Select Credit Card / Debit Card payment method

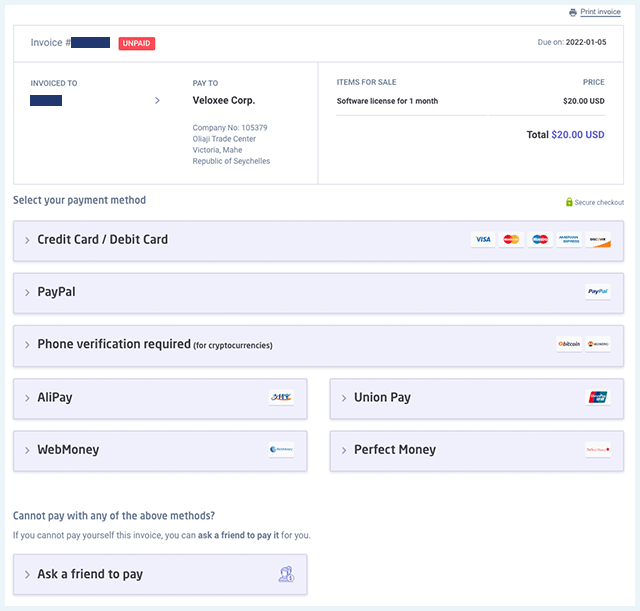tap(318, 241)
